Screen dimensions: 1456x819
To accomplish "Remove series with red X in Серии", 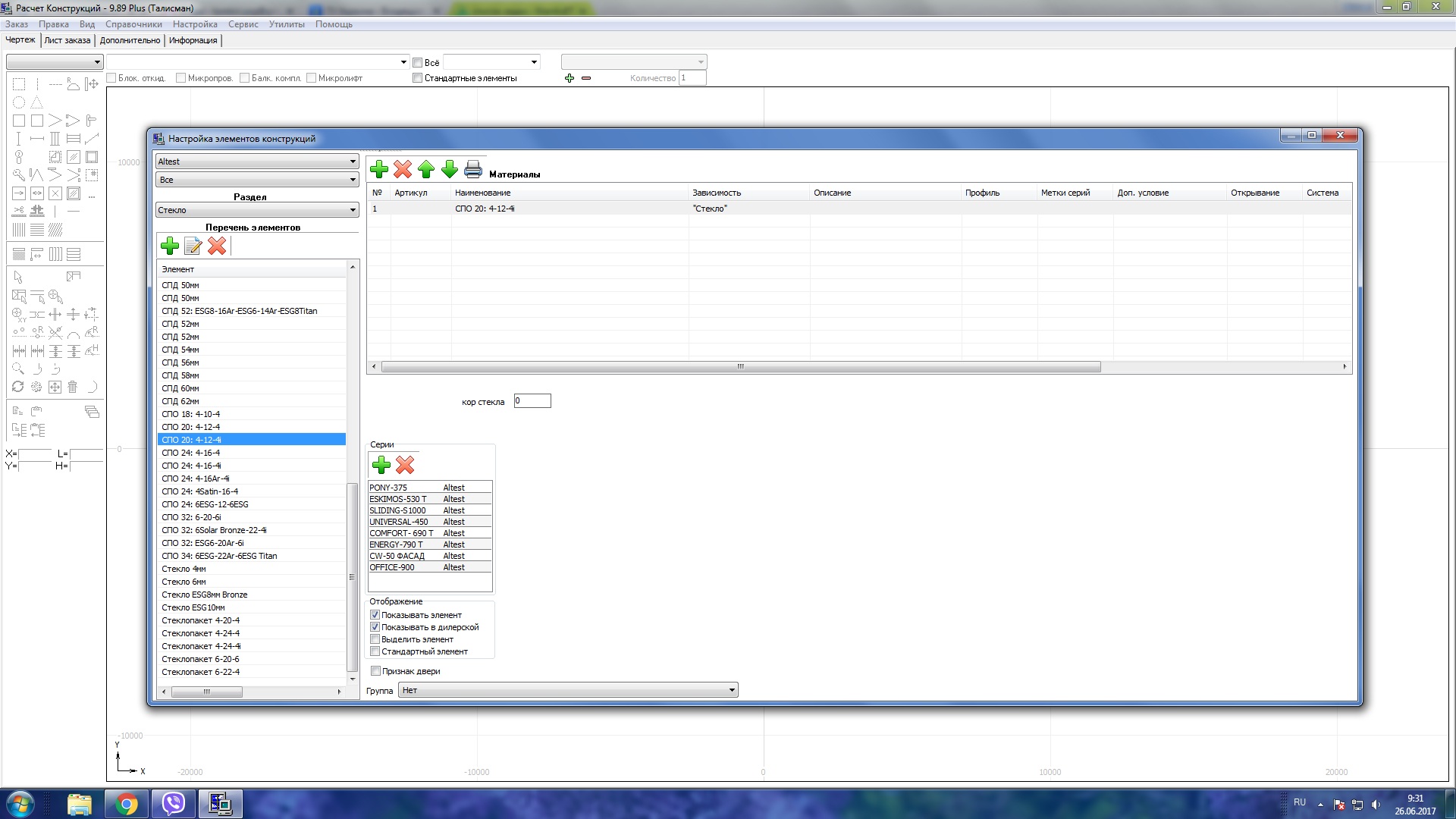I will (x=405, y=465).
